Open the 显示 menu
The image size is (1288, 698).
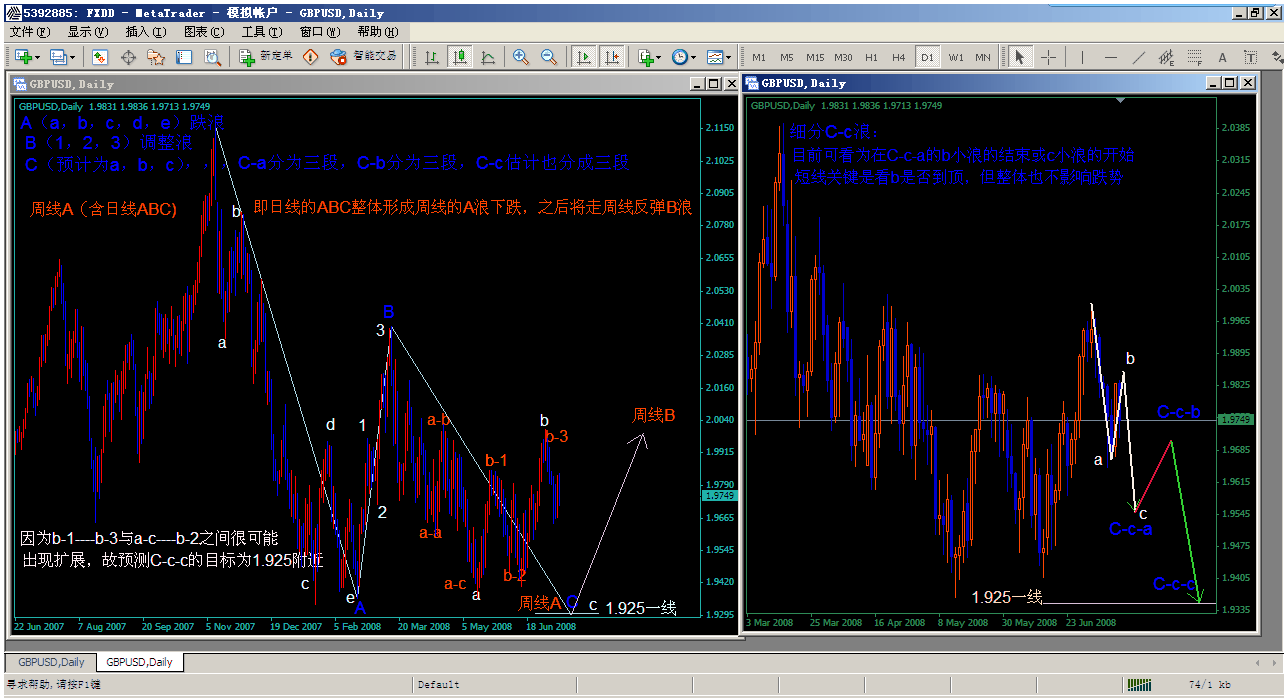coord(88,32)
